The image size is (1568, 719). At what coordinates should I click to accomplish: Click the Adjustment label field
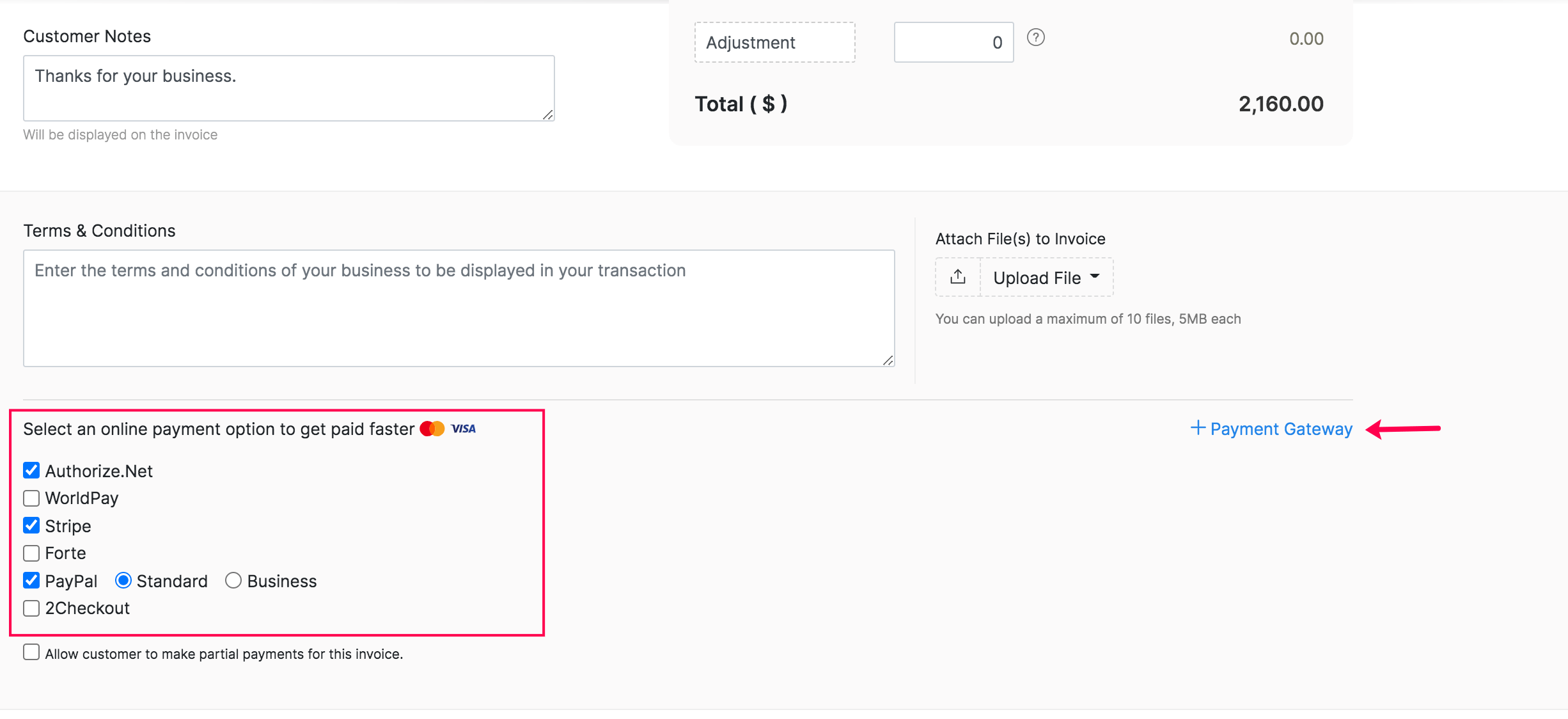click(774, 42)
